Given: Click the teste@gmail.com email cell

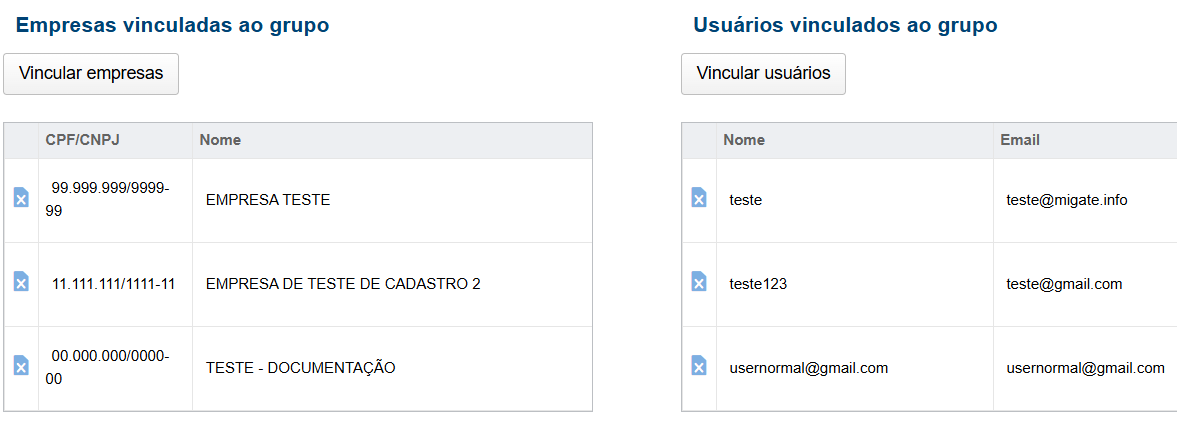Looking at the screenshot, I should coord(1064,284).
